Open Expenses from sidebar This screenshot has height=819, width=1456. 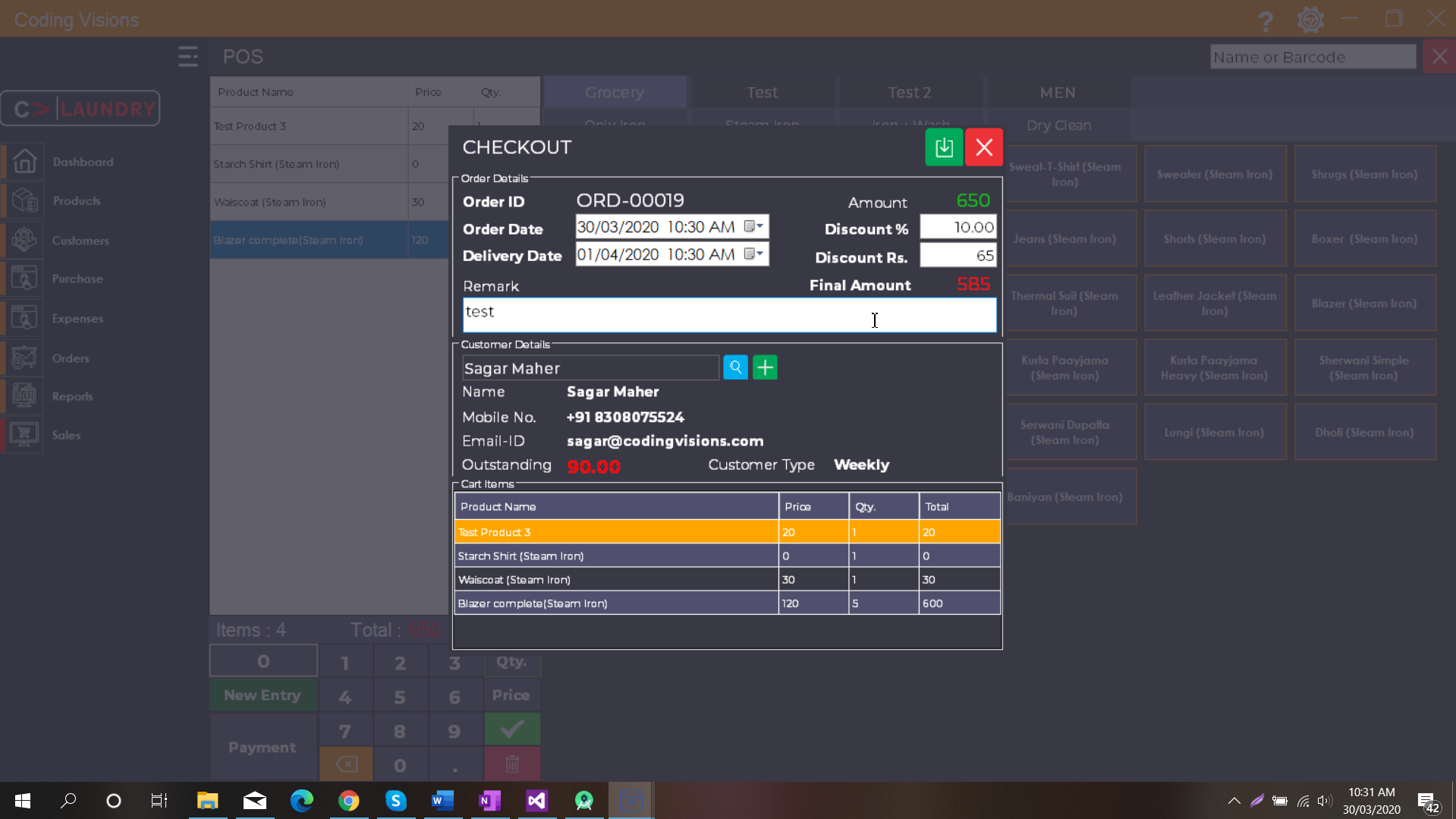77,319
